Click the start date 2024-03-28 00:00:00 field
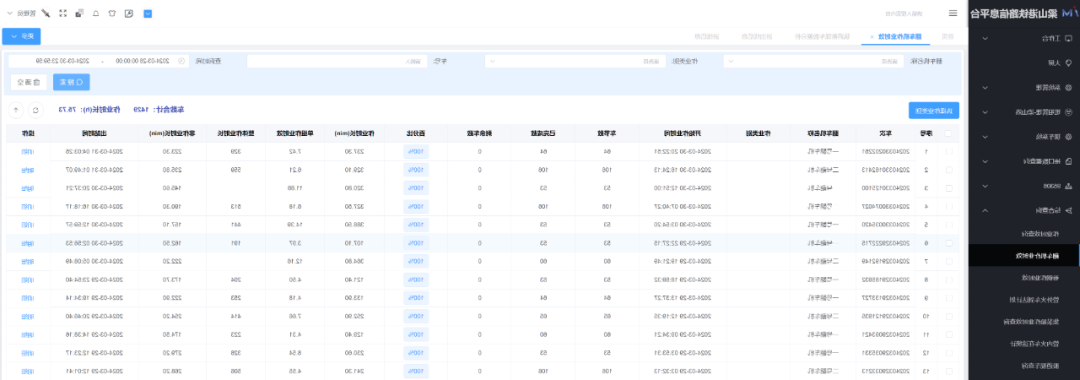Viewport: 1080px width, 380px height. tap(143, 61)
